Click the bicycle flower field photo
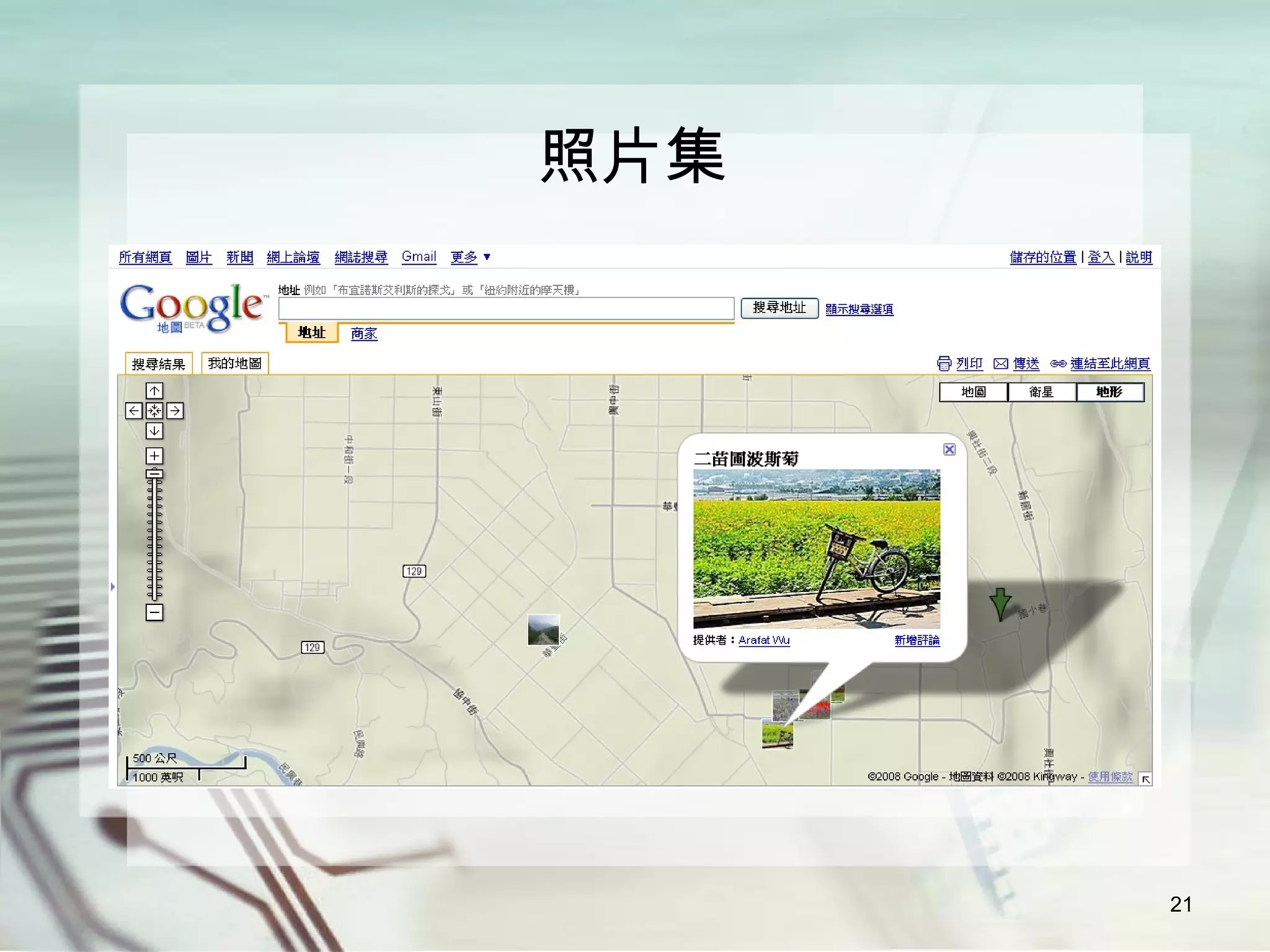1270x952 pixels. click(x=817, y=549)
